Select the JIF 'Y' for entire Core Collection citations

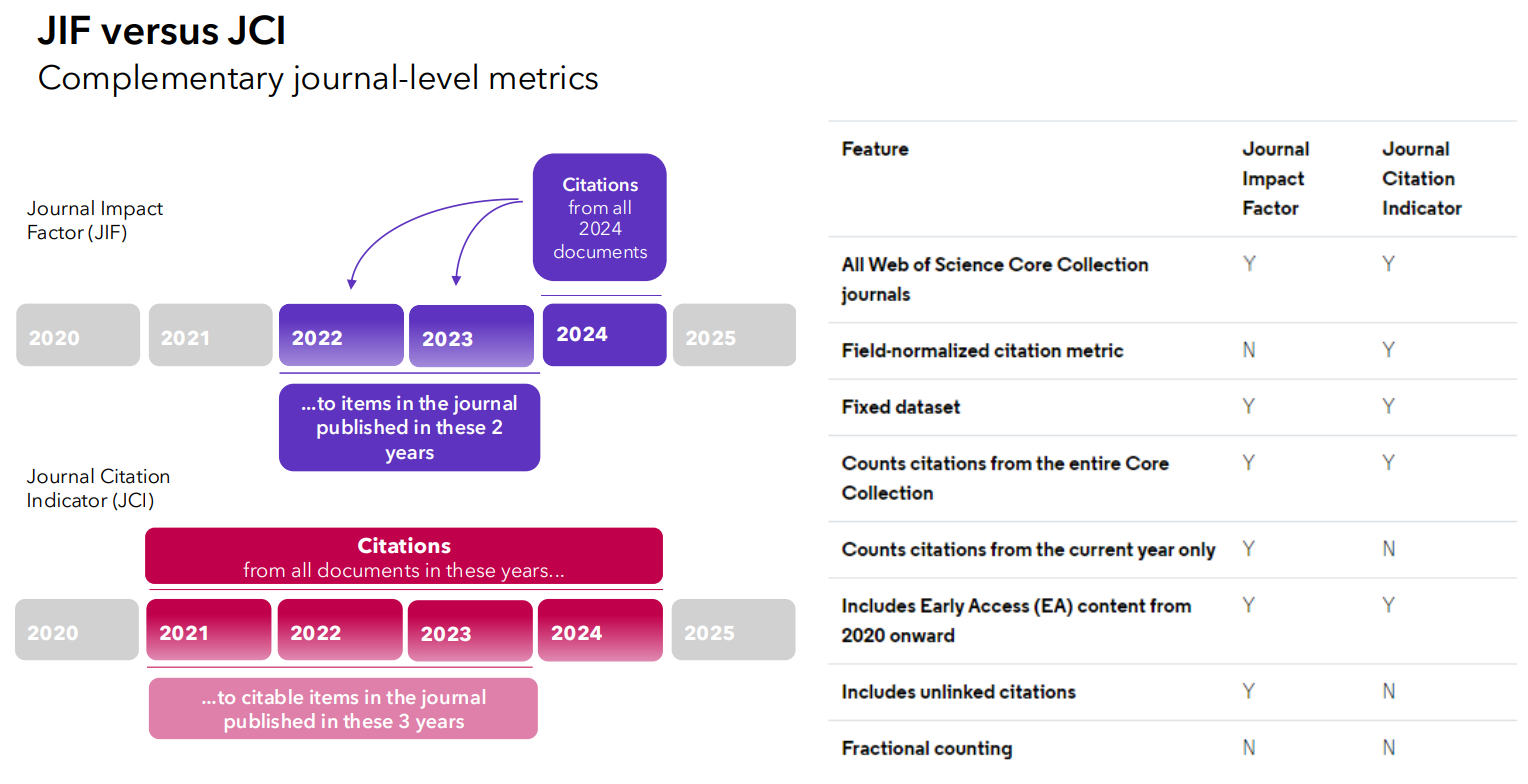pos(1249,463)
